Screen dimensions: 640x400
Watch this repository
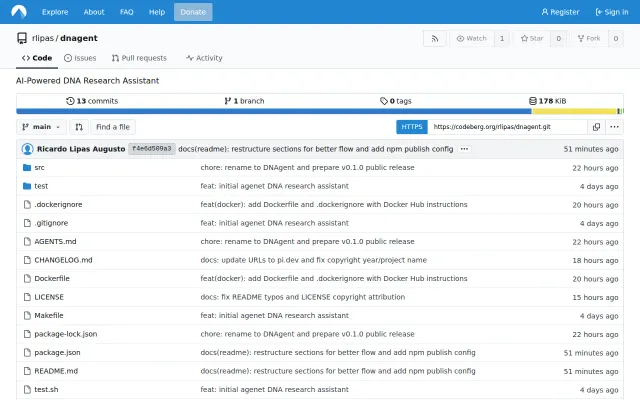[x=471, y=38]
